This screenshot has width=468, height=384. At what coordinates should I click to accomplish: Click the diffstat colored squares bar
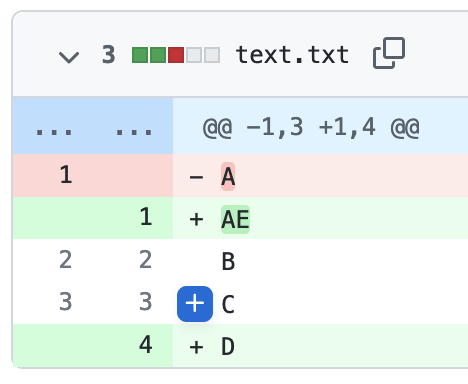(176, 55)
